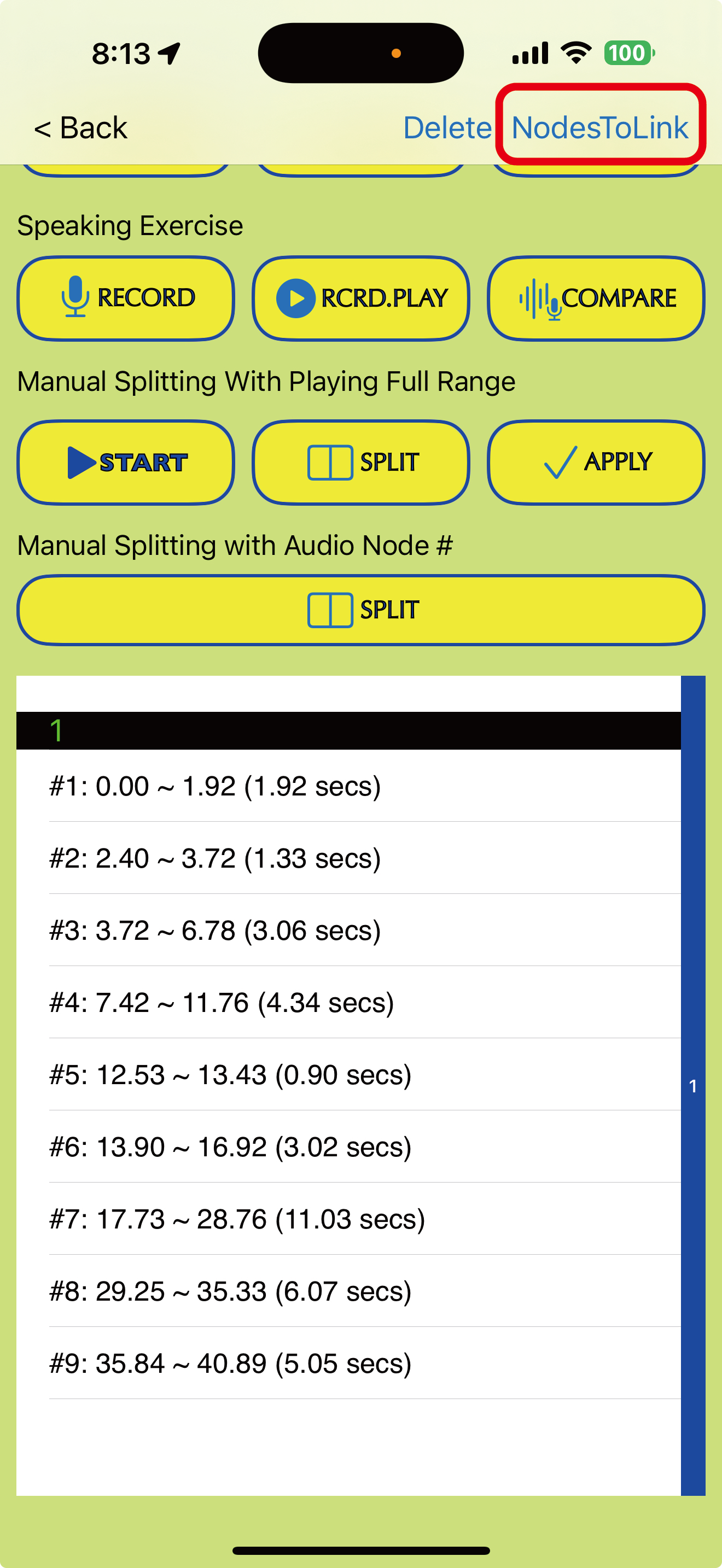Tap the Delete link

(447, 128)
